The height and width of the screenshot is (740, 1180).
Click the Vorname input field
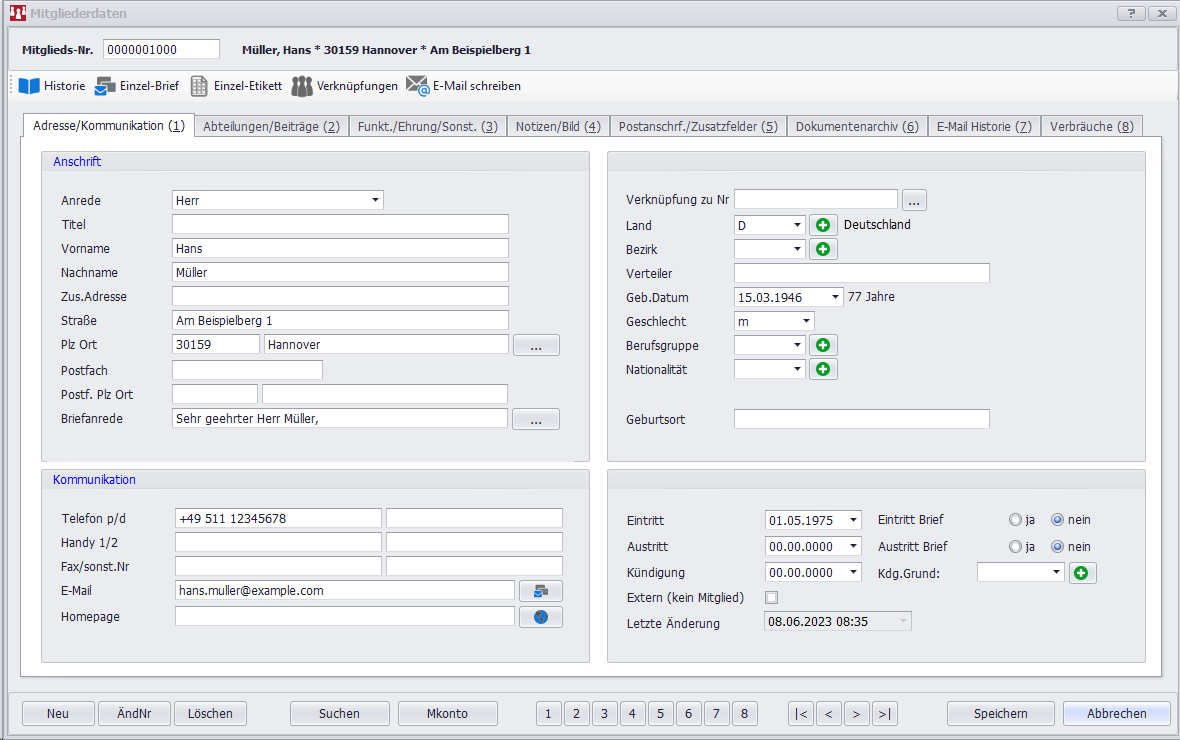pos(340,248)
